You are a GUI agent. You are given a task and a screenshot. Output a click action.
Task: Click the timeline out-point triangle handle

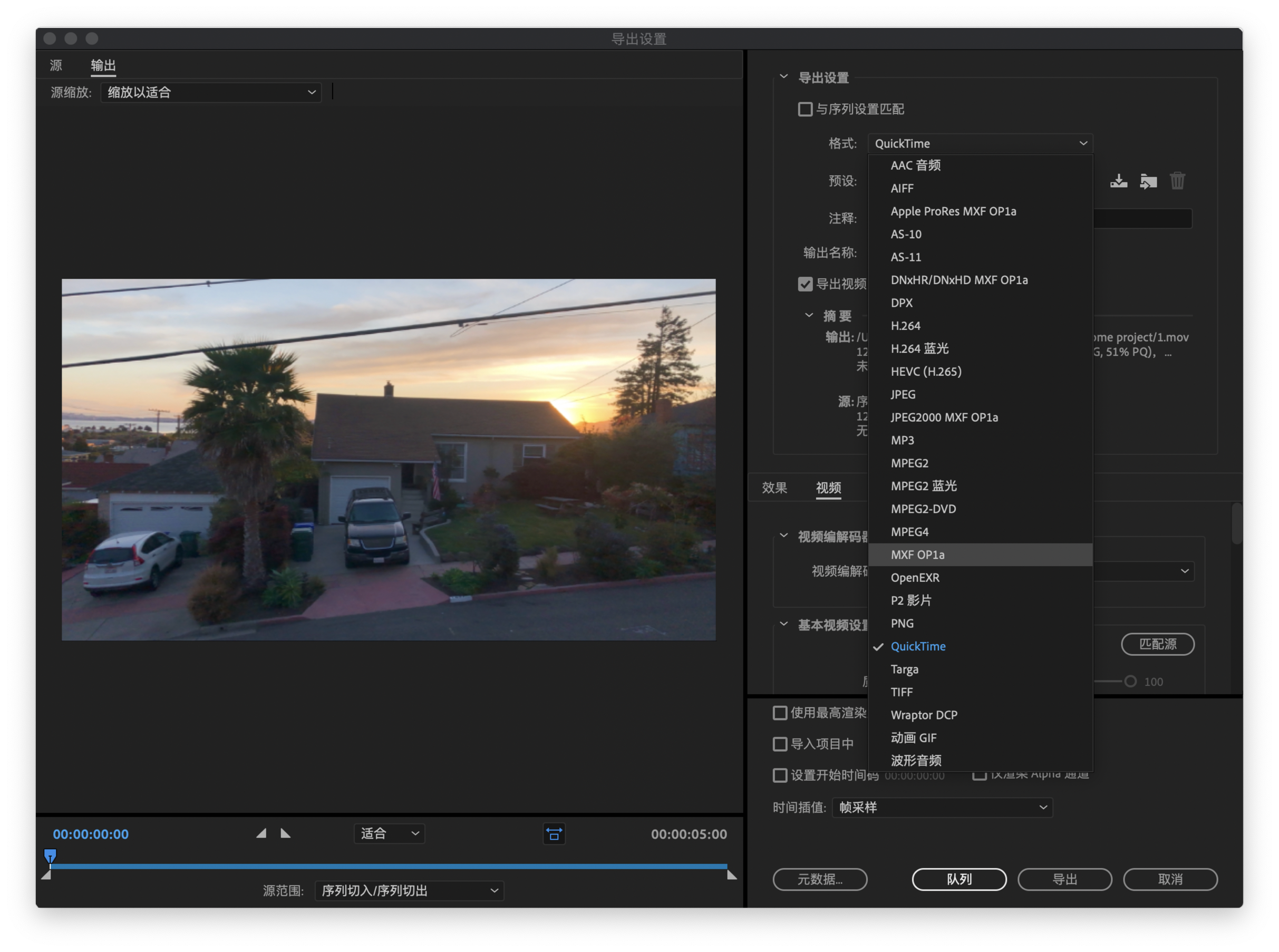(x=731, y=875)
